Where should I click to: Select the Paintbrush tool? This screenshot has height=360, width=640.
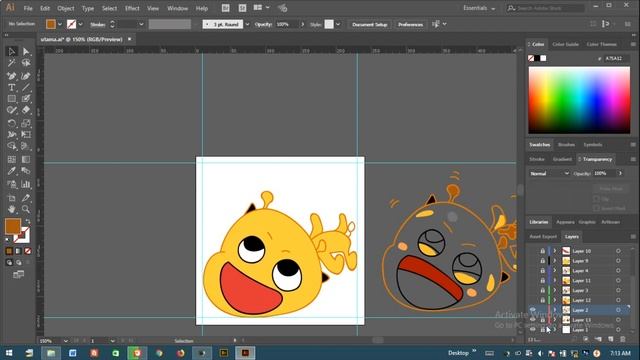tap(26, 98)
